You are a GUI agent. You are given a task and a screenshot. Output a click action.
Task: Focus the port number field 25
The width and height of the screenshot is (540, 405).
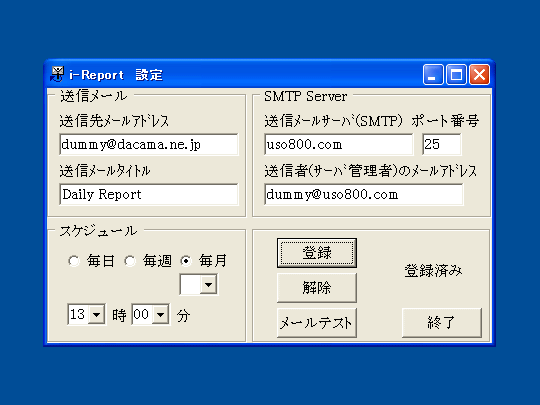[442, 145]
